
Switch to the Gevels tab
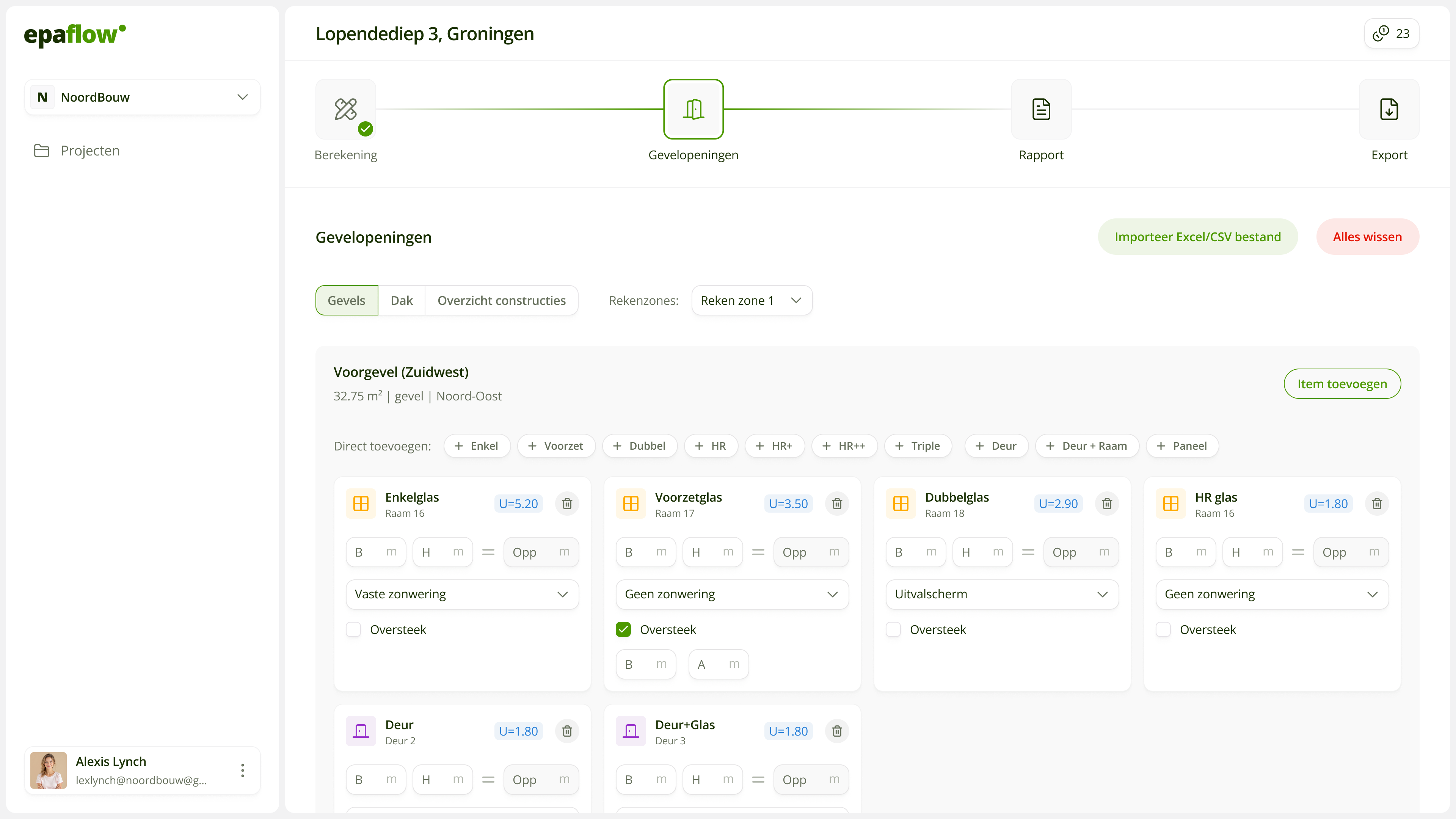pyautogui.click(x=347, y=300)
